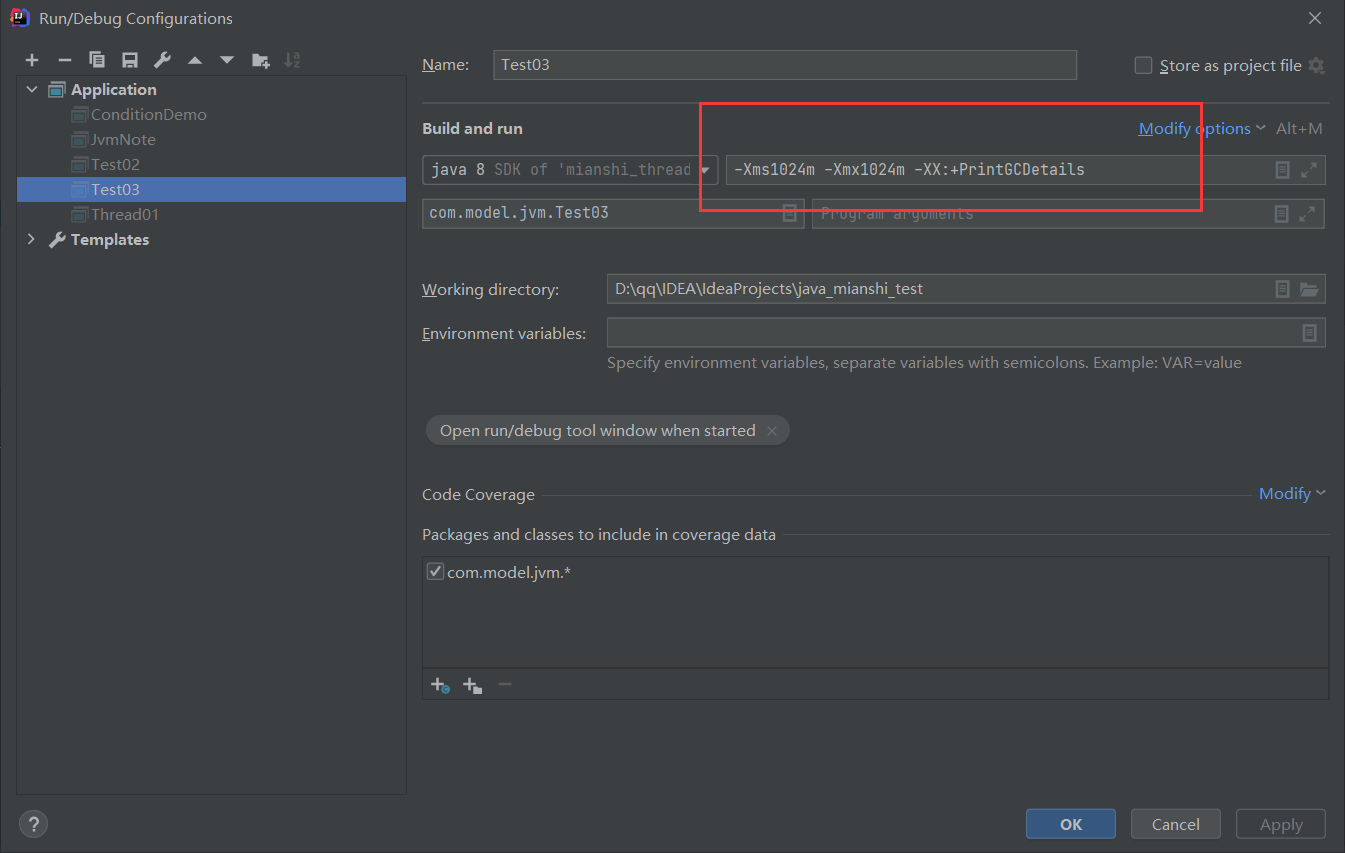Add new configuration with plus icon
This screenshot has width=1345, height=853.
pos(32,60)
